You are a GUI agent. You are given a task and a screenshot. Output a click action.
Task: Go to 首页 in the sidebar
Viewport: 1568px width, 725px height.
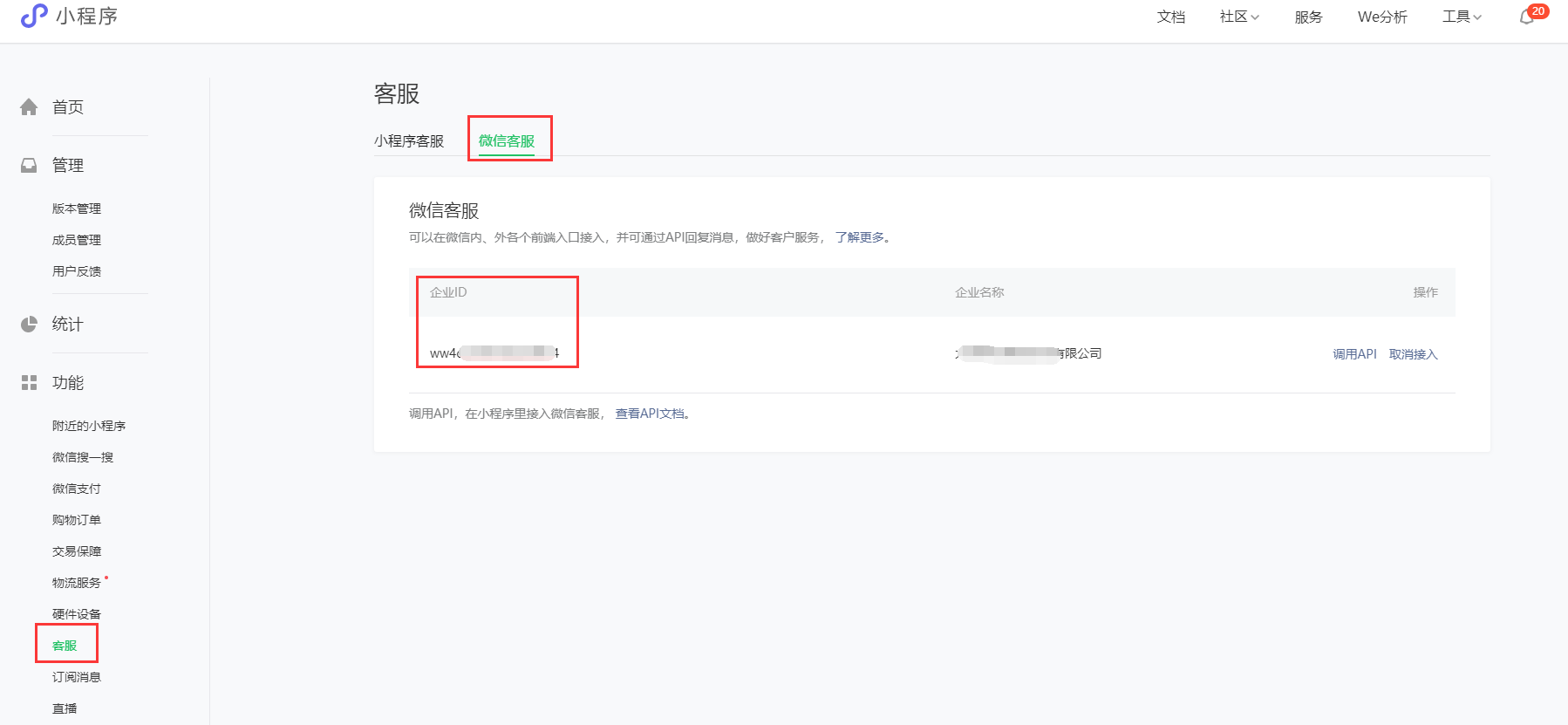[x=68, y=106]
